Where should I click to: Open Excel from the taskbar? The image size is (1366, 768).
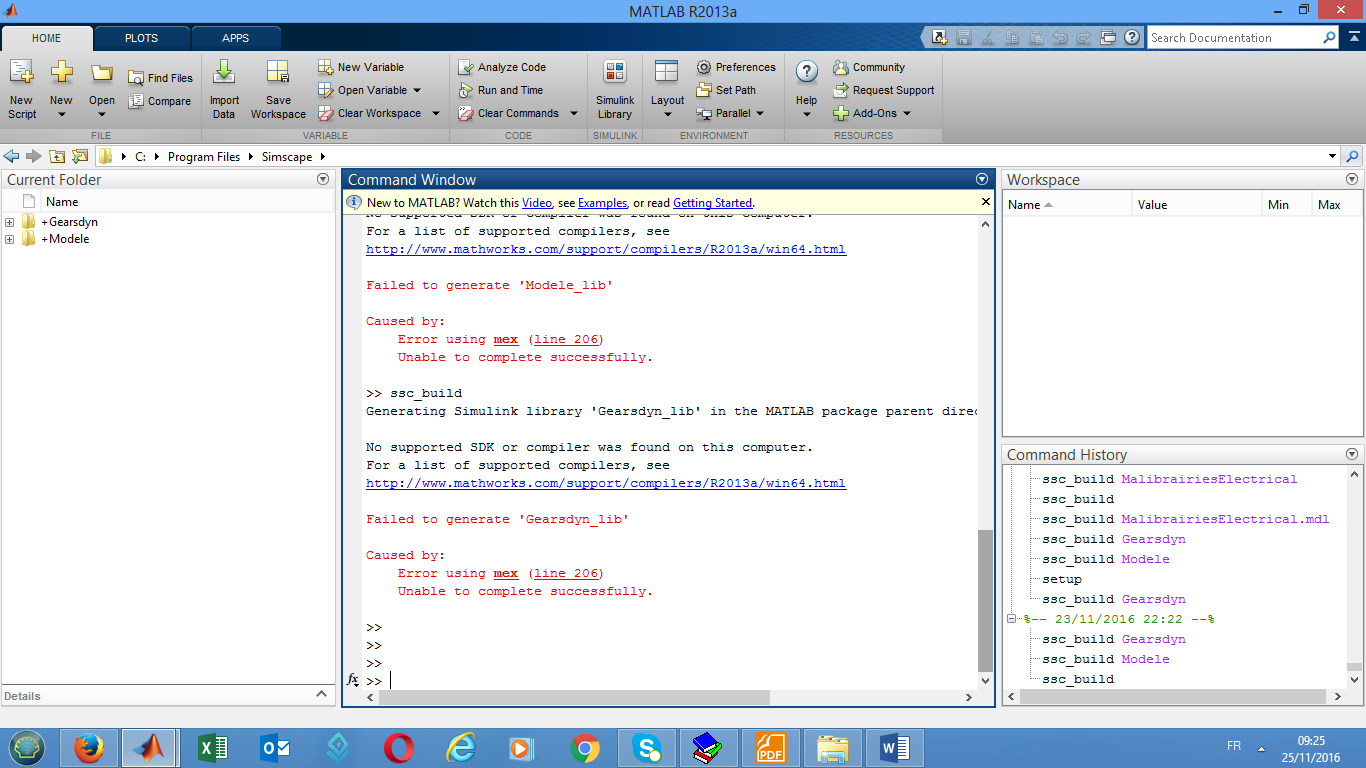[212, 748]
